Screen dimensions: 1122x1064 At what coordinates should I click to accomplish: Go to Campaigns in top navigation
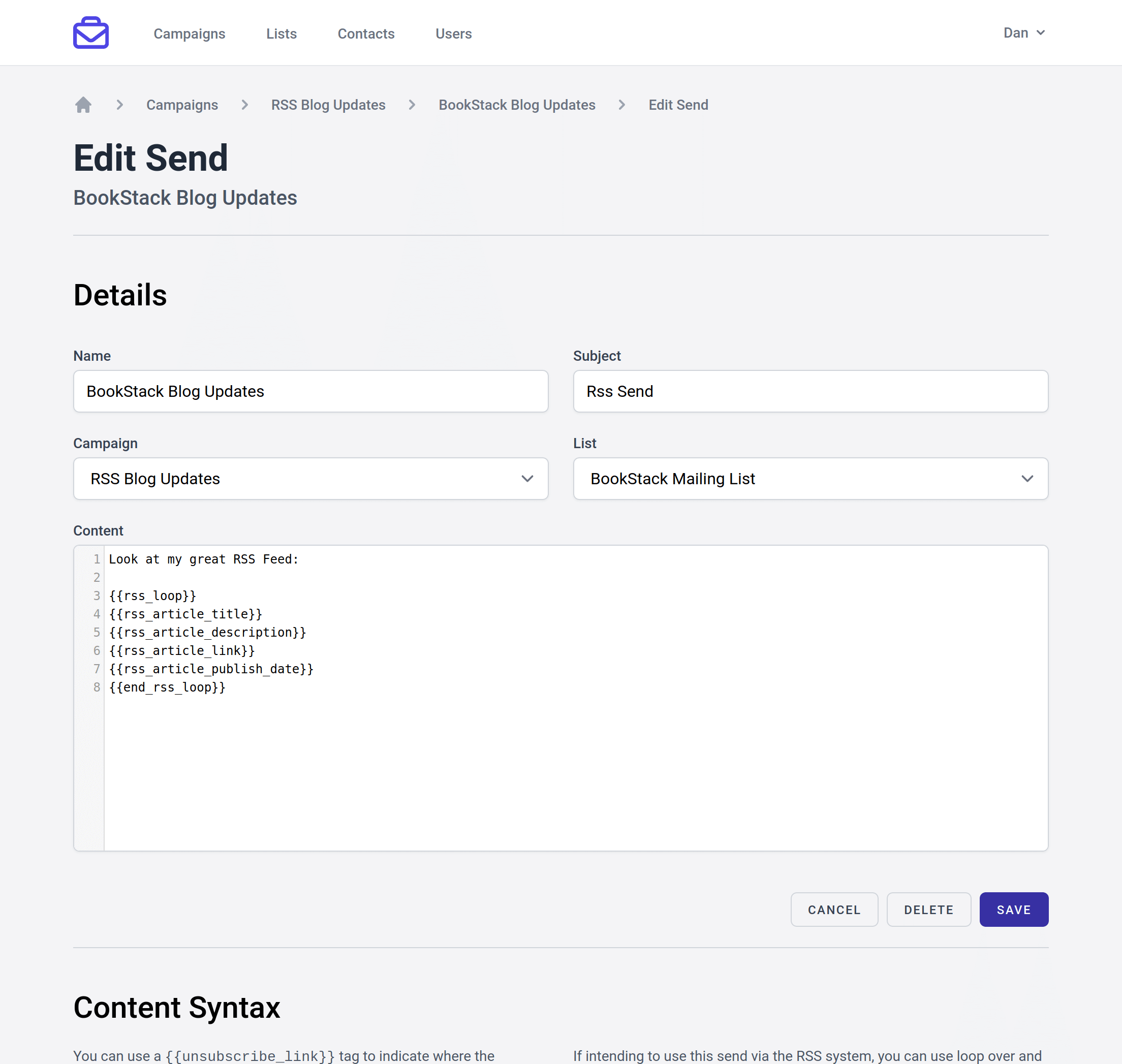[190, 34]
